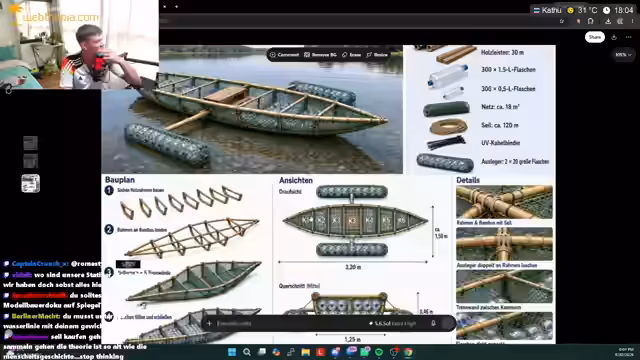
Task: Click the plus attach icon in prompt bar
Action: 209,324
